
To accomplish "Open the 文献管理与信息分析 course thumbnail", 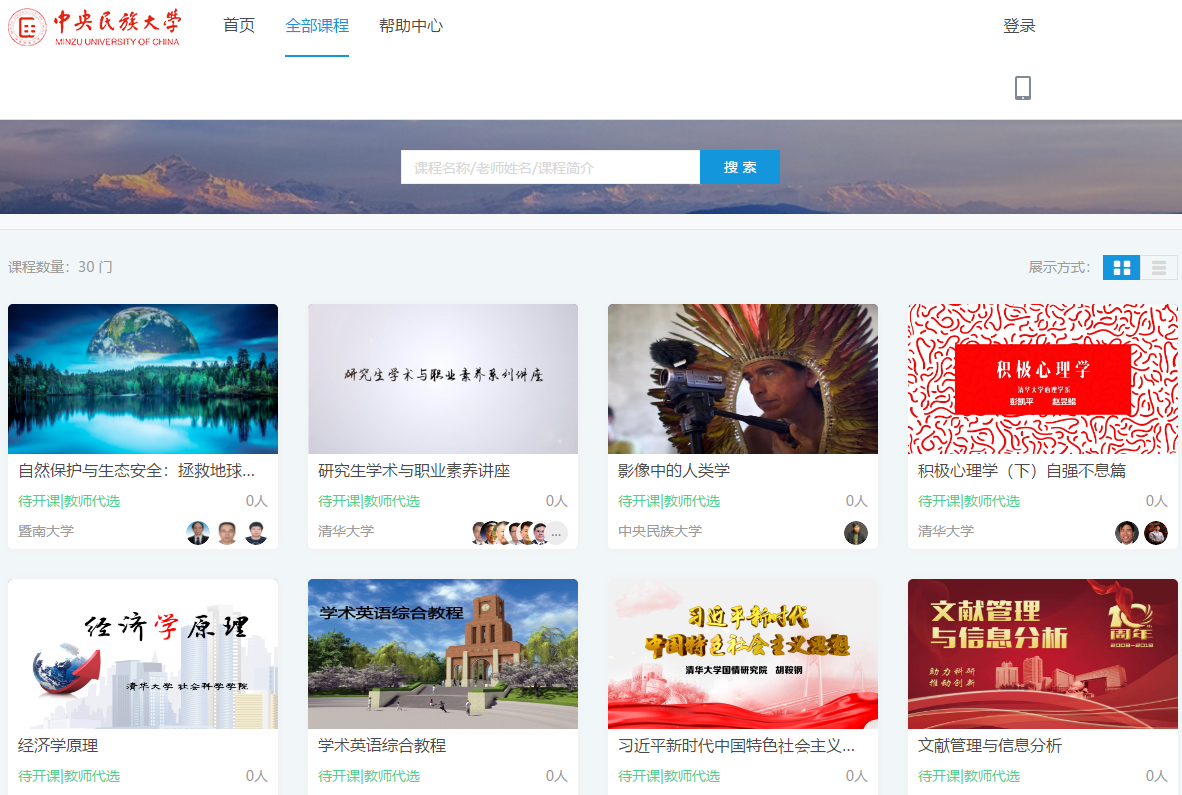I will [1043, 653].
